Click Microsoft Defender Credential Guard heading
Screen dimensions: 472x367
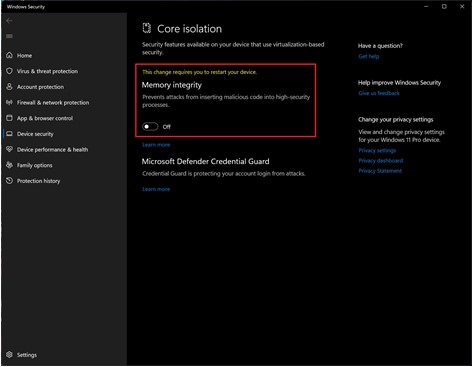(205, 161)
